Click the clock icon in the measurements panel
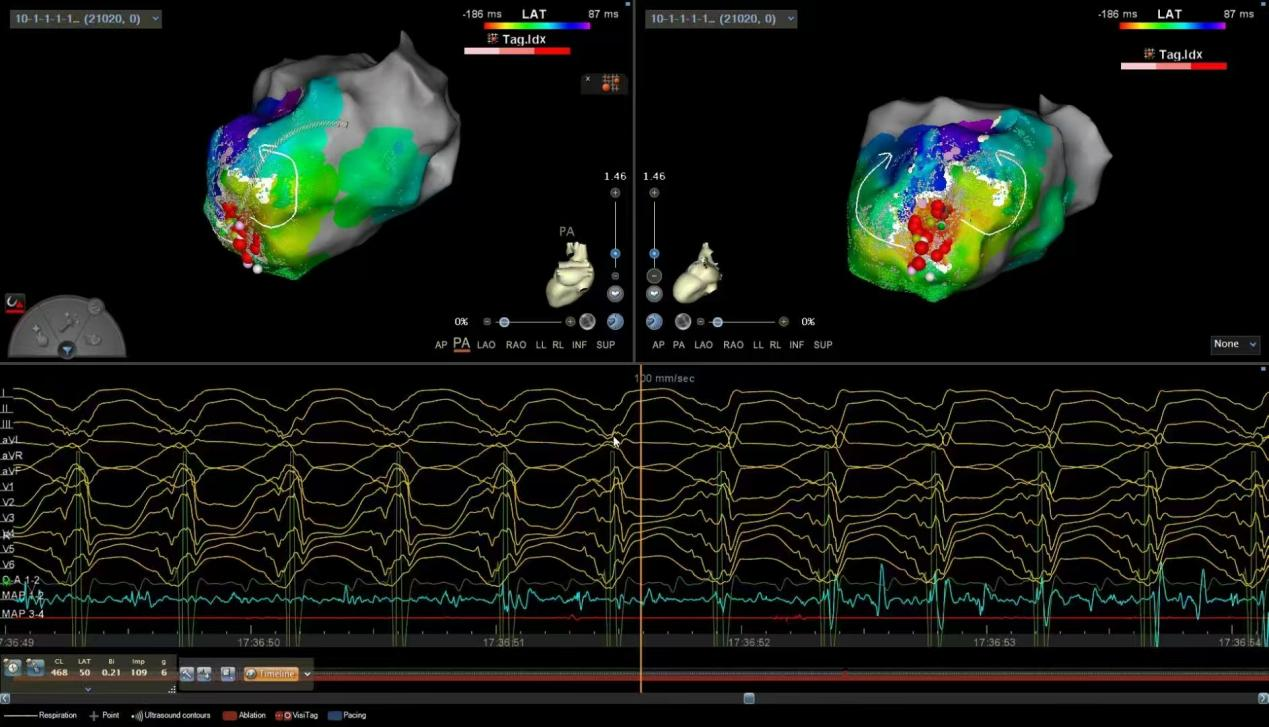The image size is (1269, 727). coord(12,668)
